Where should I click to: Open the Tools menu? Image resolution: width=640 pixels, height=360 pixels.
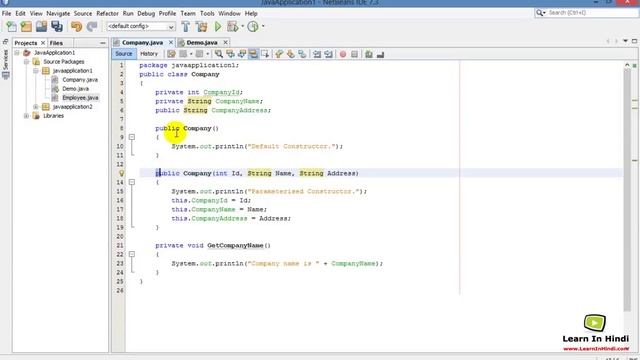pyautogui.click(x=207, y=13)
